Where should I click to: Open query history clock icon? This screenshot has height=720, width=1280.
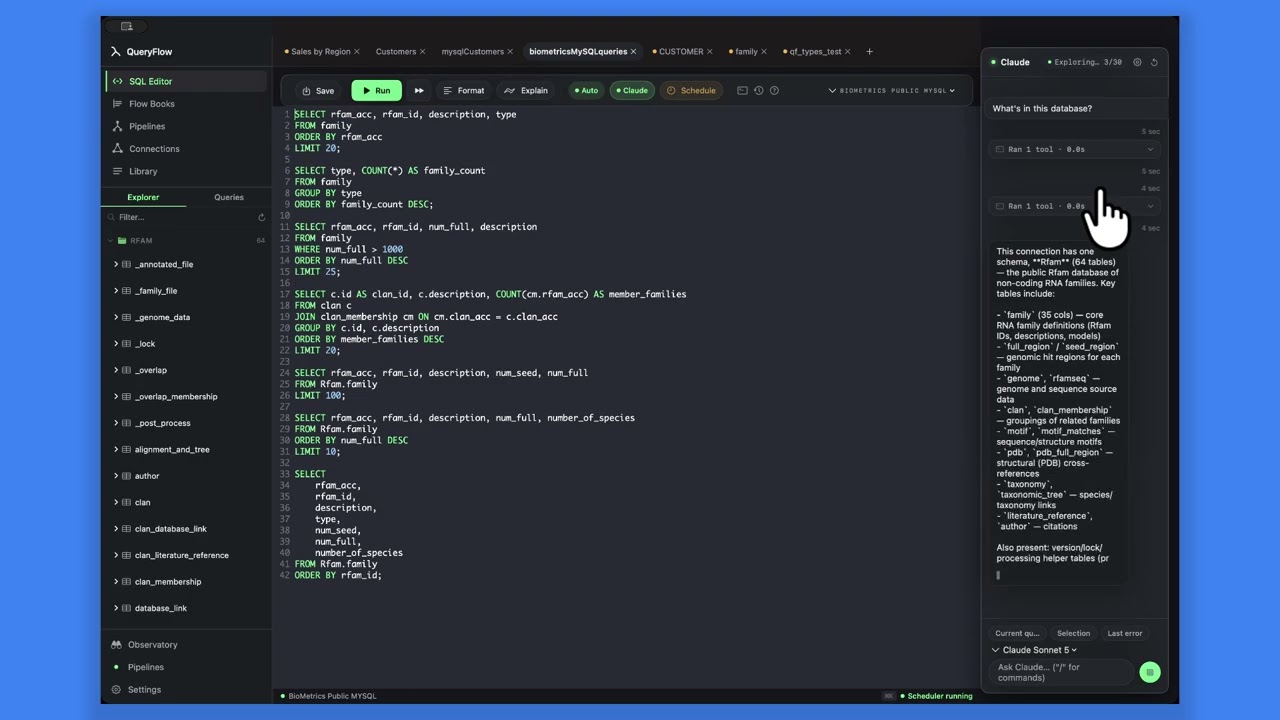tap(758, 90)
